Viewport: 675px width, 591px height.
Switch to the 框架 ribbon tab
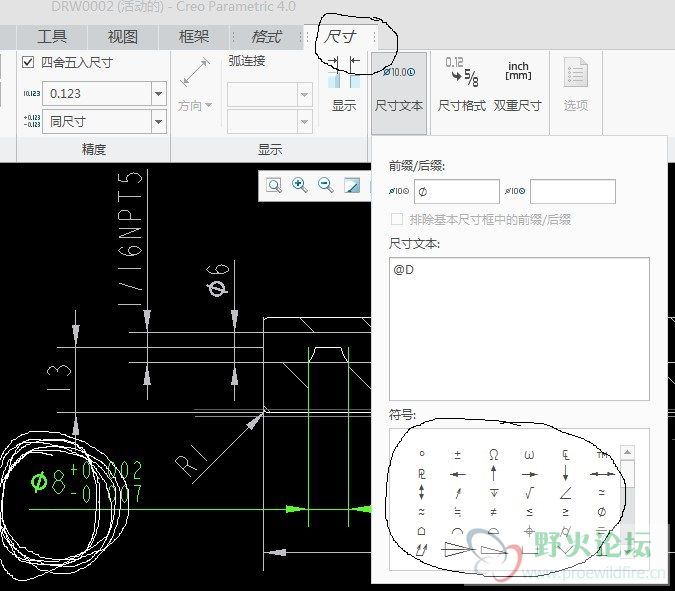pyautogui.click(x=194, y=37)
